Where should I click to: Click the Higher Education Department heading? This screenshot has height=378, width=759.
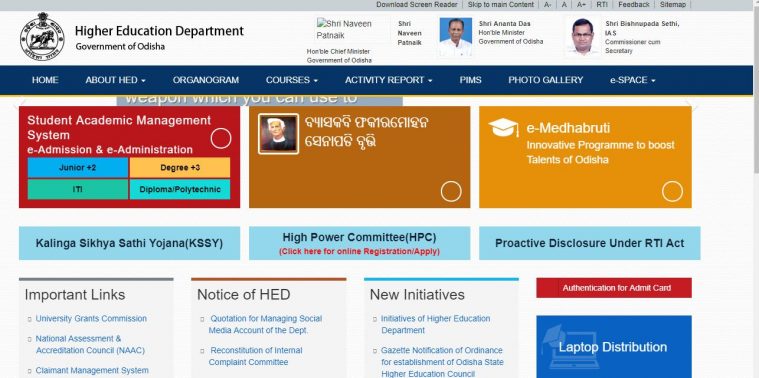click(x=159, y=31)
